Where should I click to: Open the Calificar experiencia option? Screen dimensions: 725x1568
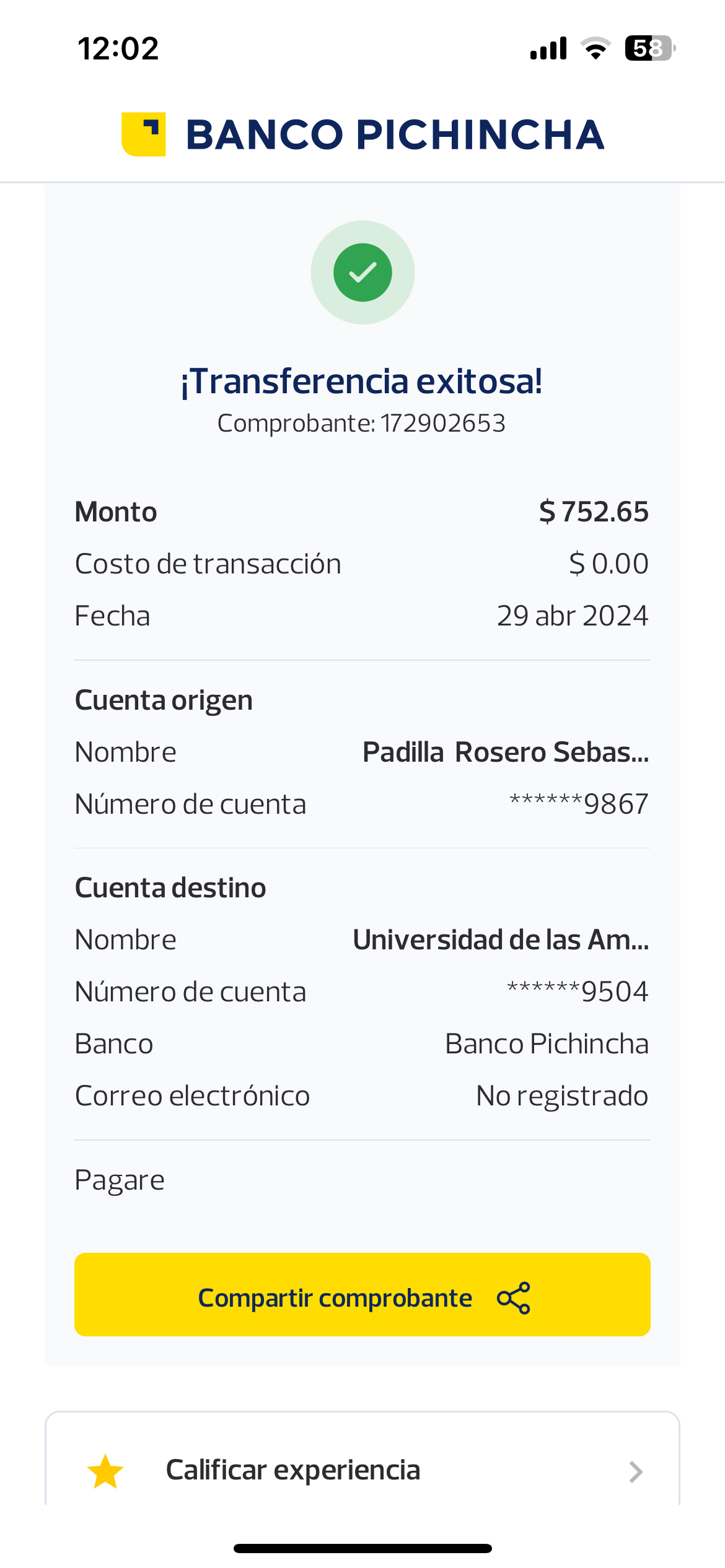(293, 1470)
